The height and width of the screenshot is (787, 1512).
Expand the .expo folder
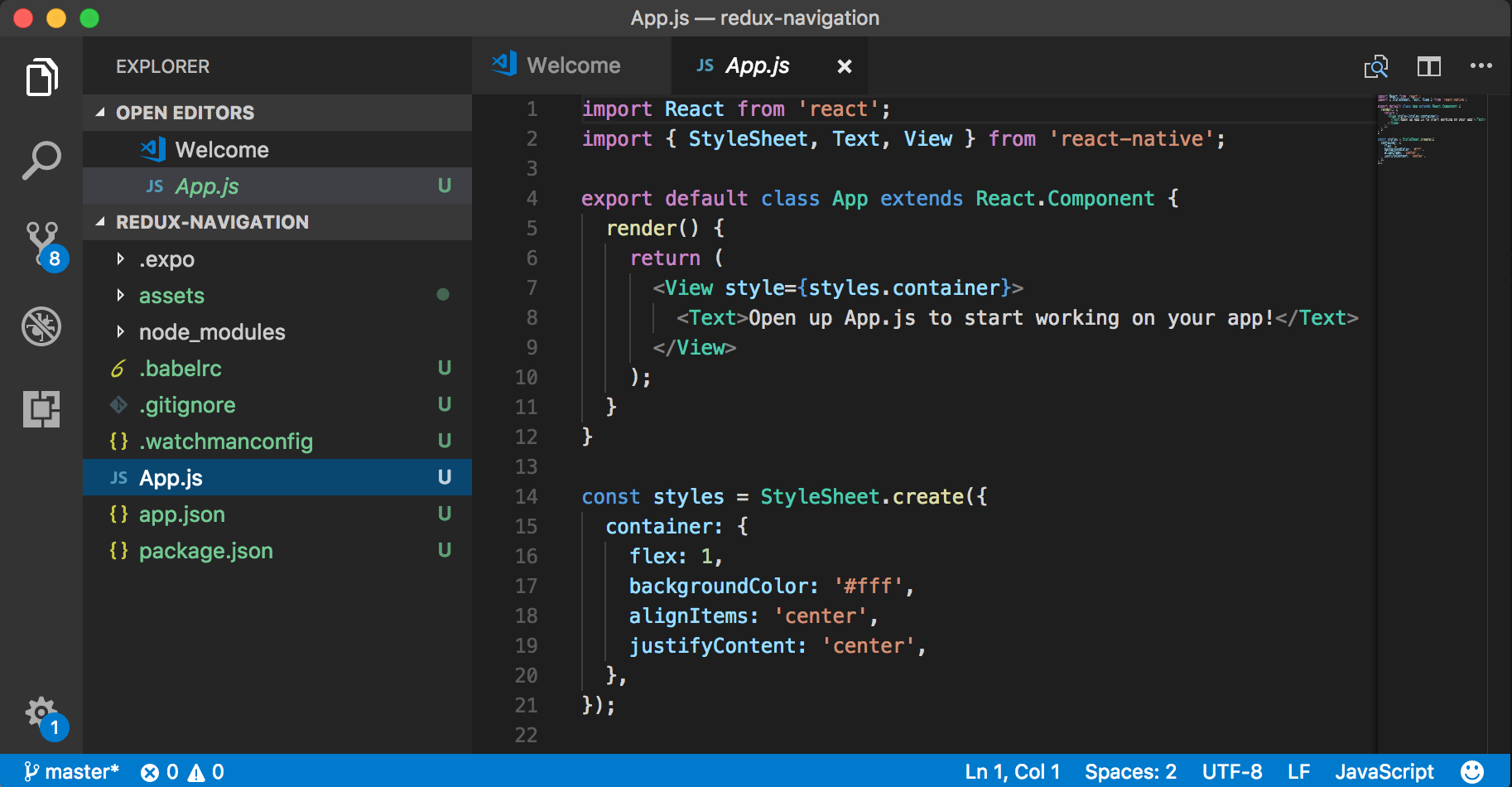pyautogui.click(x=166, y=259)
